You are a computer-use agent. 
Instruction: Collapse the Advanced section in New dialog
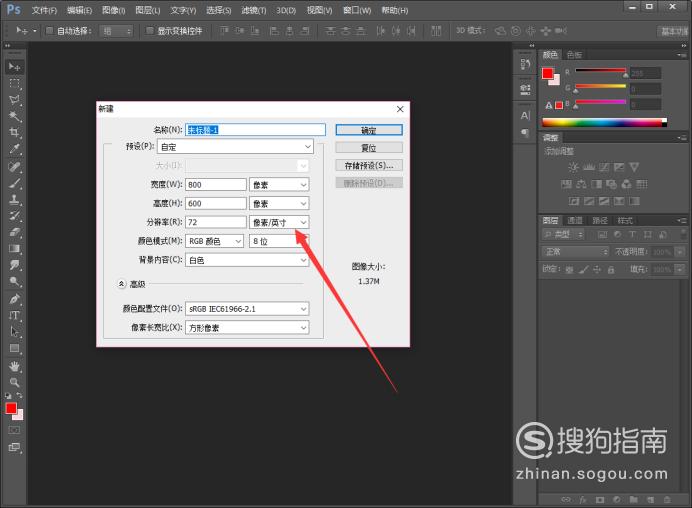pos(121,284)
